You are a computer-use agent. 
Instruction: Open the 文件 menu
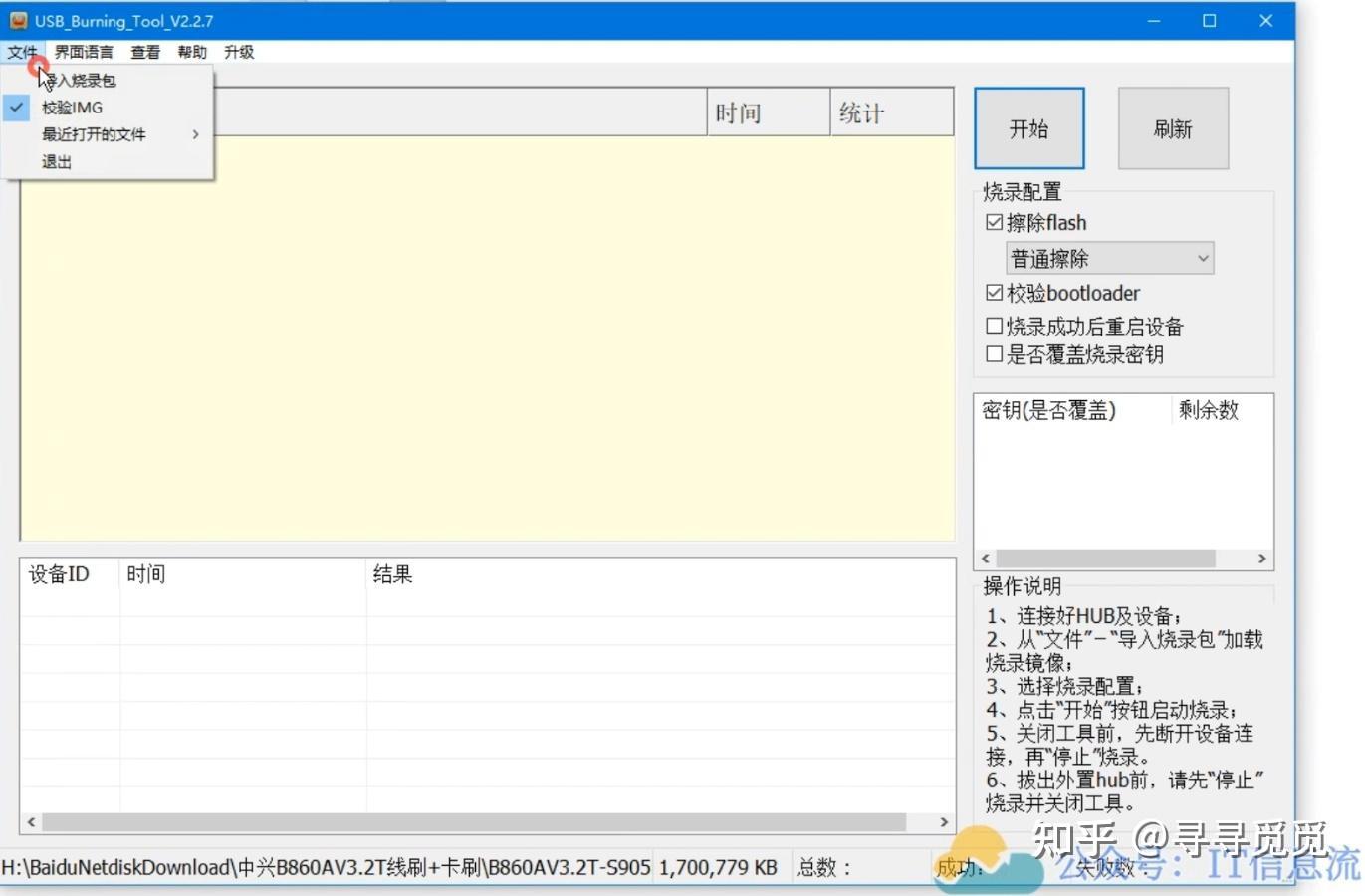[22, 52]
